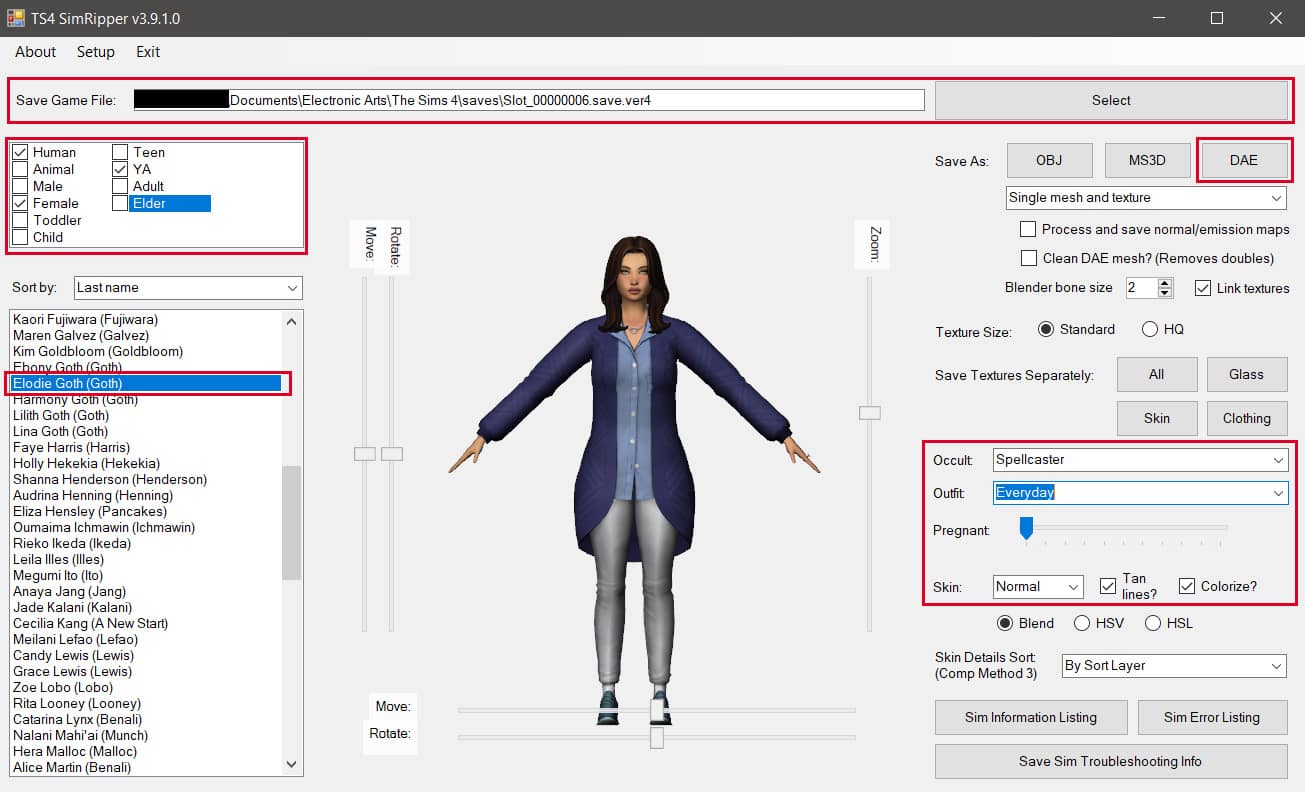Screen dimensions: 1305x792
Task: Click the Zoom slider thumb
Action: click(x=870, y=412)
